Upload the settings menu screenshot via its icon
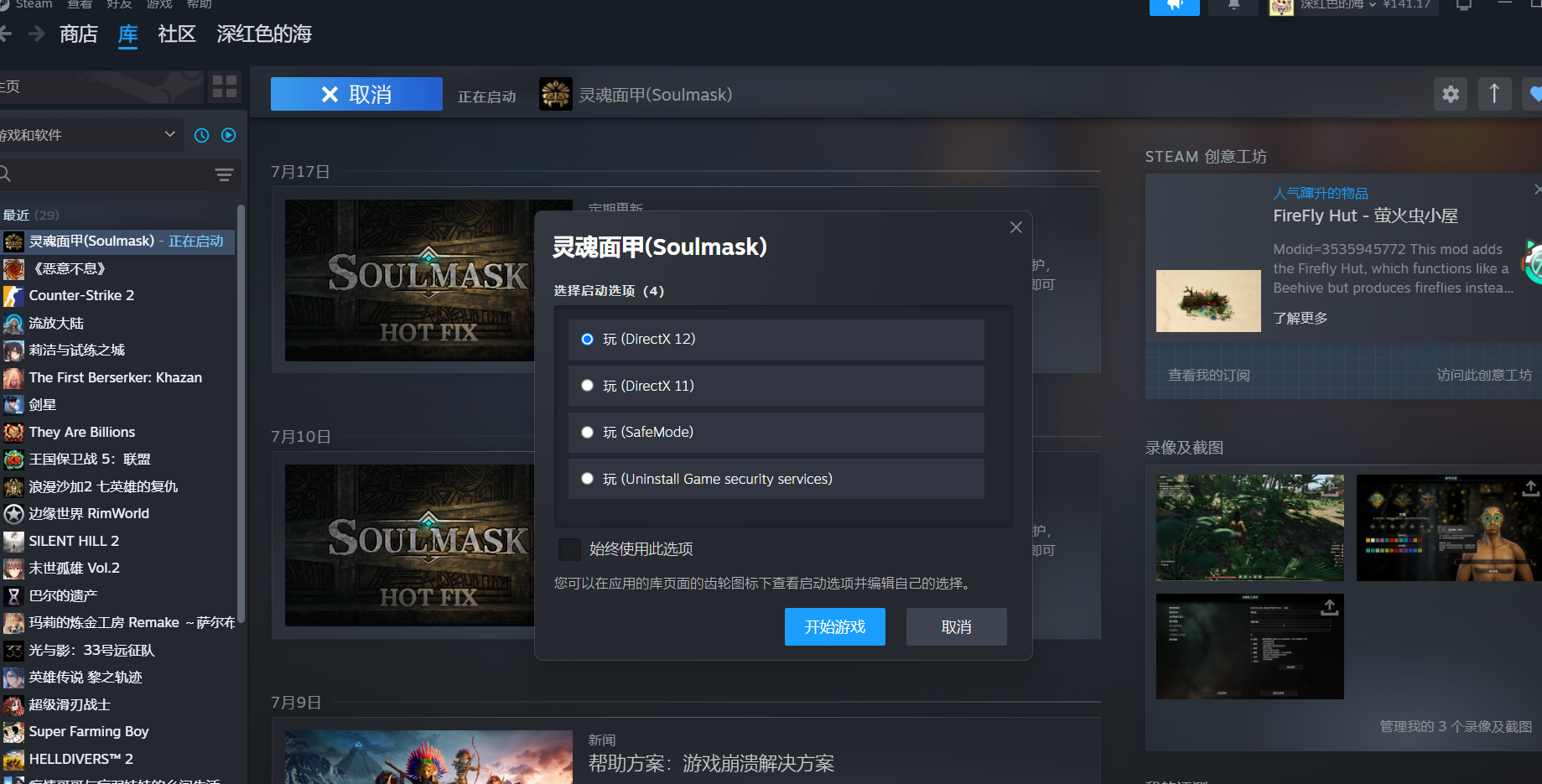 point(1329,607)
